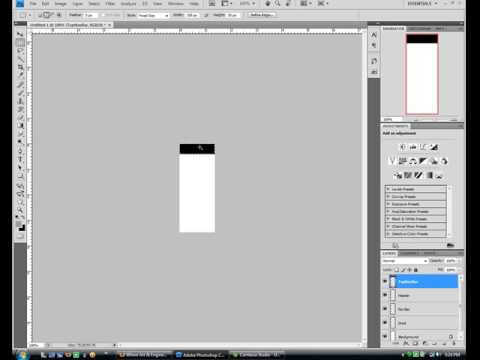The width and height of the screenshot is (480, 360).
Task: Choose Subtract from Selection mode in options bar
Action: click(x=52, y=15)
